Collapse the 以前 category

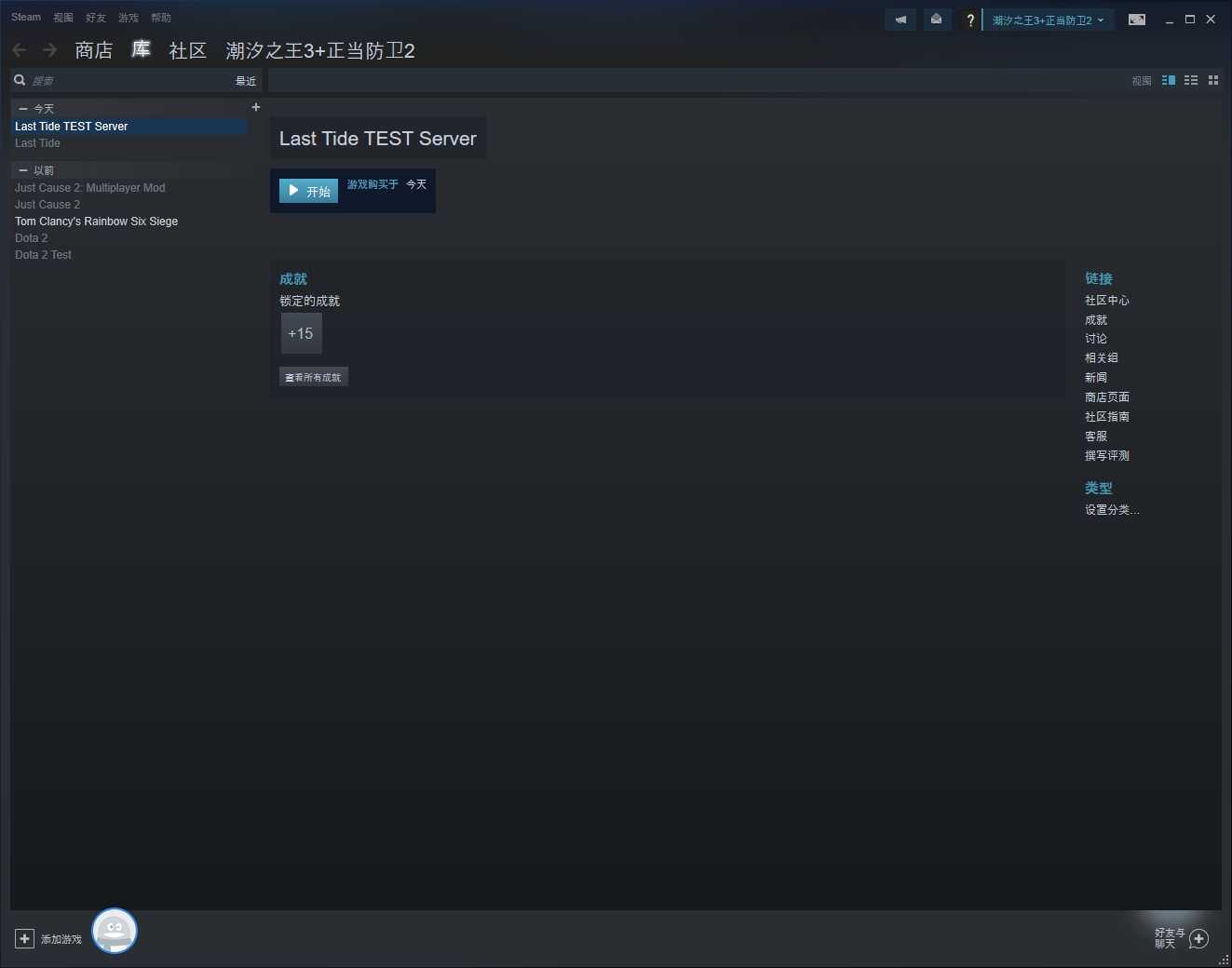[x=23, y=170]
